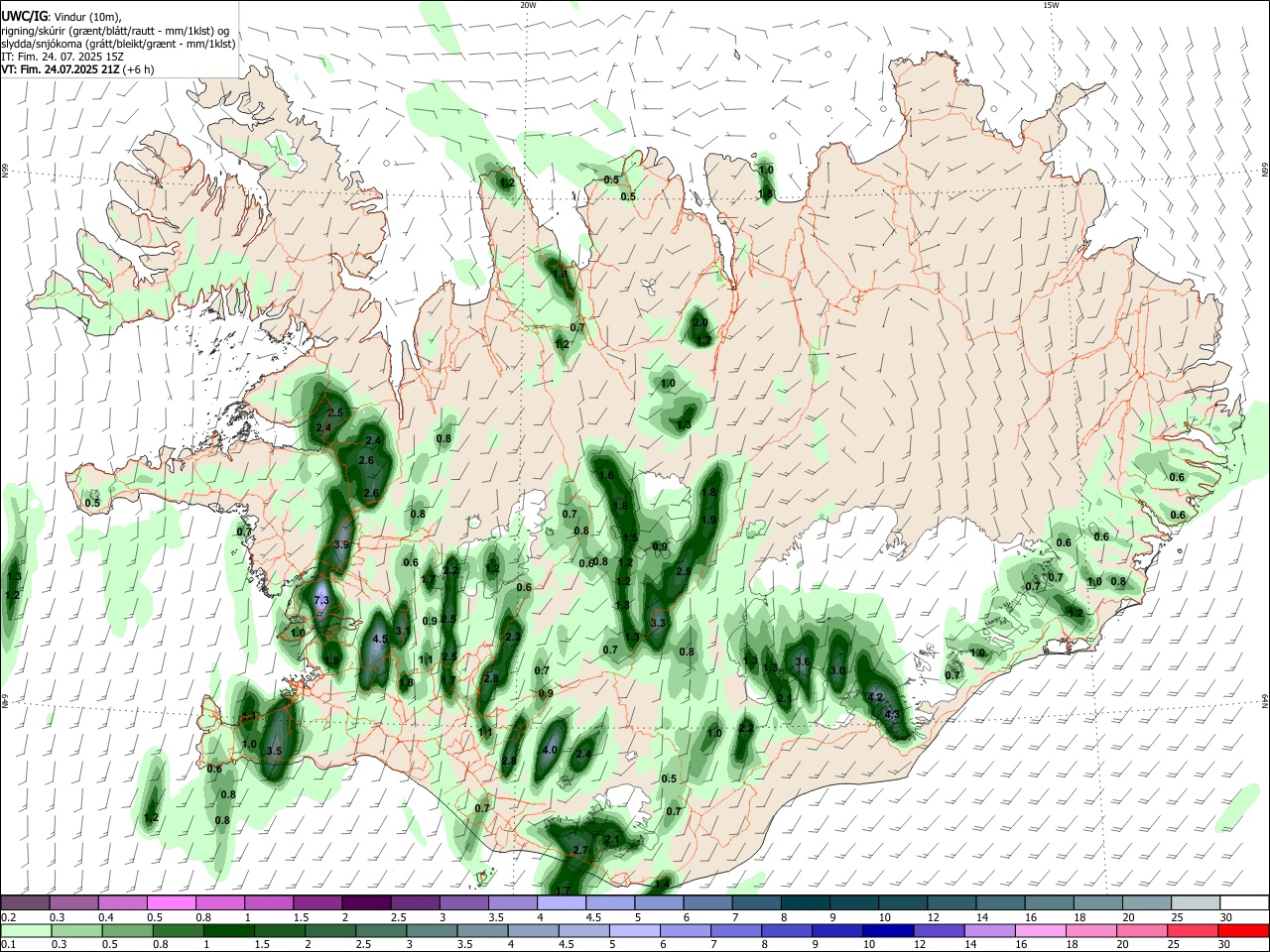Viewport: 1270px width, 952px height.
Task: Choose the pale mint swatch starting at 0.1
Action: point(25,930)
